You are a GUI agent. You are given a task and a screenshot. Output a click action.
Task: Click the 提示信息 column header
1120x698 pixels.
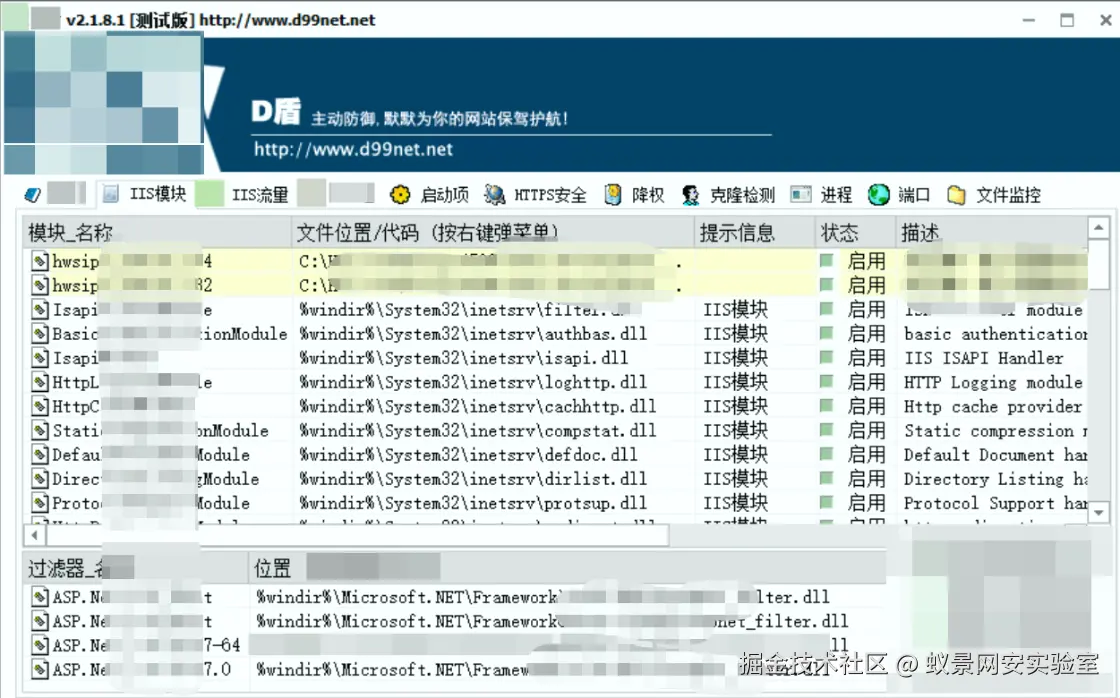pos(755,233)
